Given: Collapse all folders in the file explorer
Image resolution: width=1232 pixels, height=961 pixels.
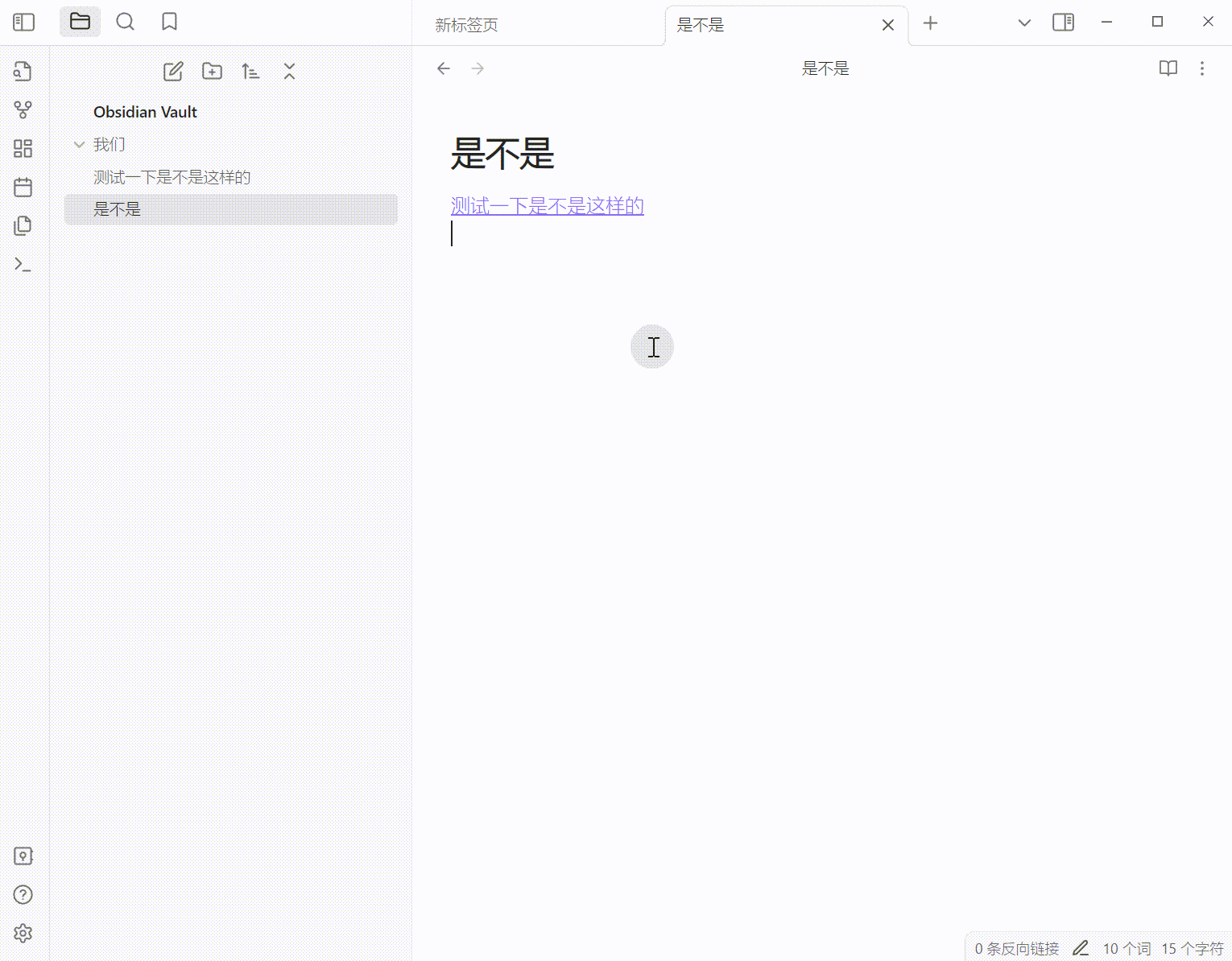Looking at the screenshot, I should (x=289, y=71).
